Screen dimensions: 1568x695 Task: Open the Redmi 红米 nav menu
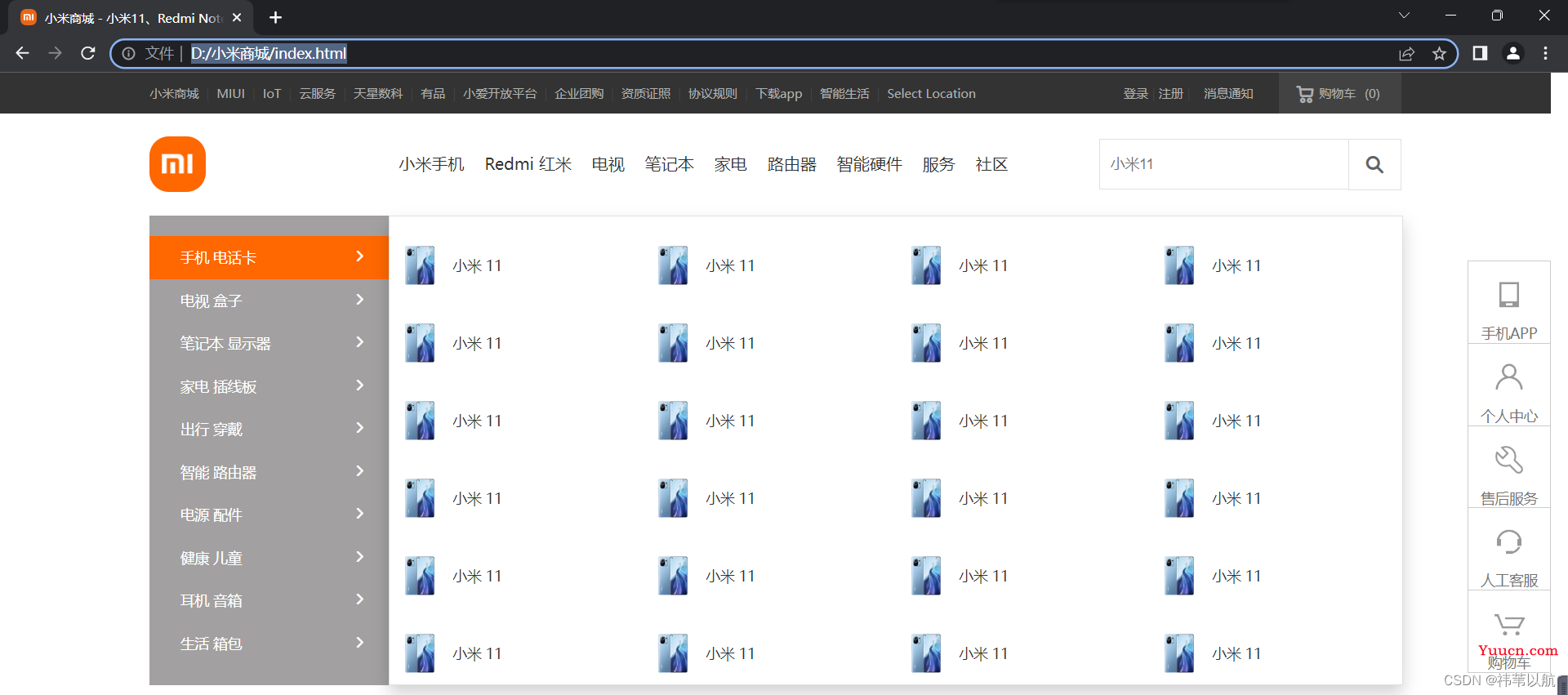[528, 164]
